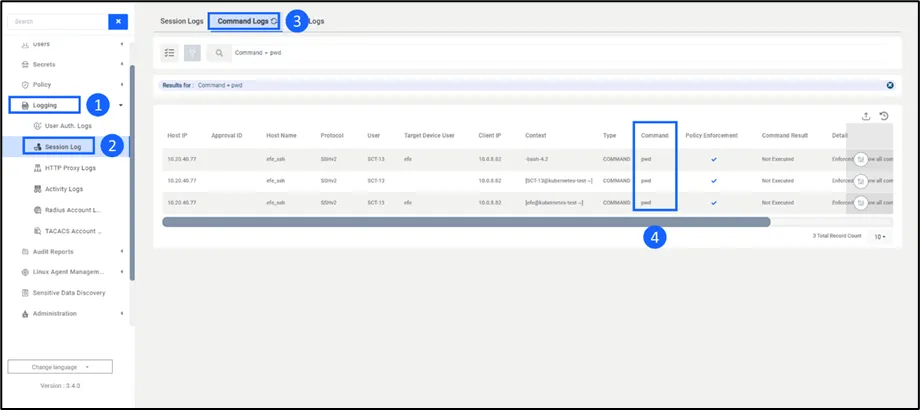Click the filter funnel icon
The width and height of the screenshot is (920, 410).
click(x=192, y=53)
